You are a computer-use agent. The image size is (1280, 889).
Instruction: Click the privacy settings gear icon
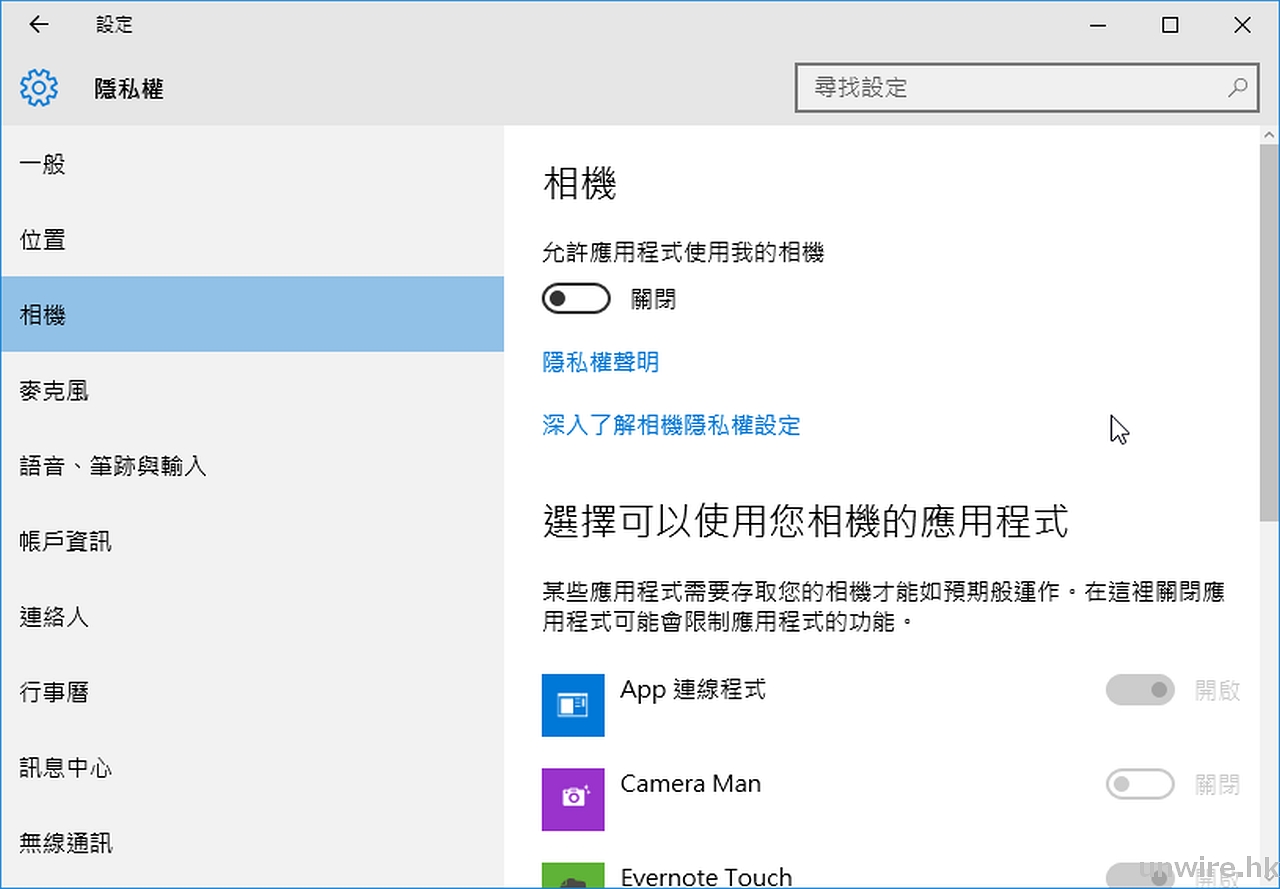tap(39, 88)
